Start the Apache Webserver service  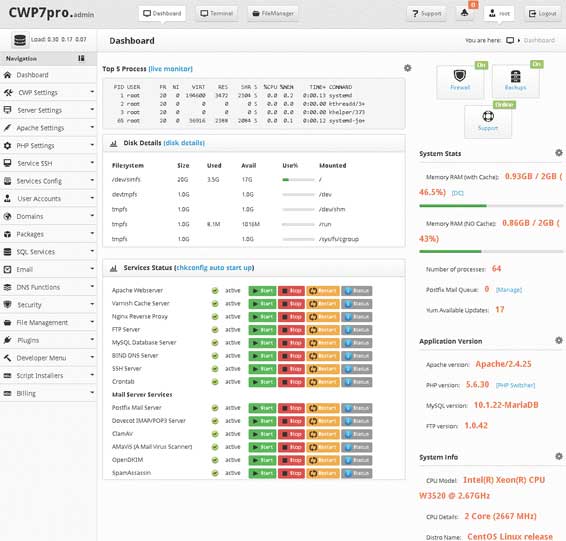coord(262,291)
